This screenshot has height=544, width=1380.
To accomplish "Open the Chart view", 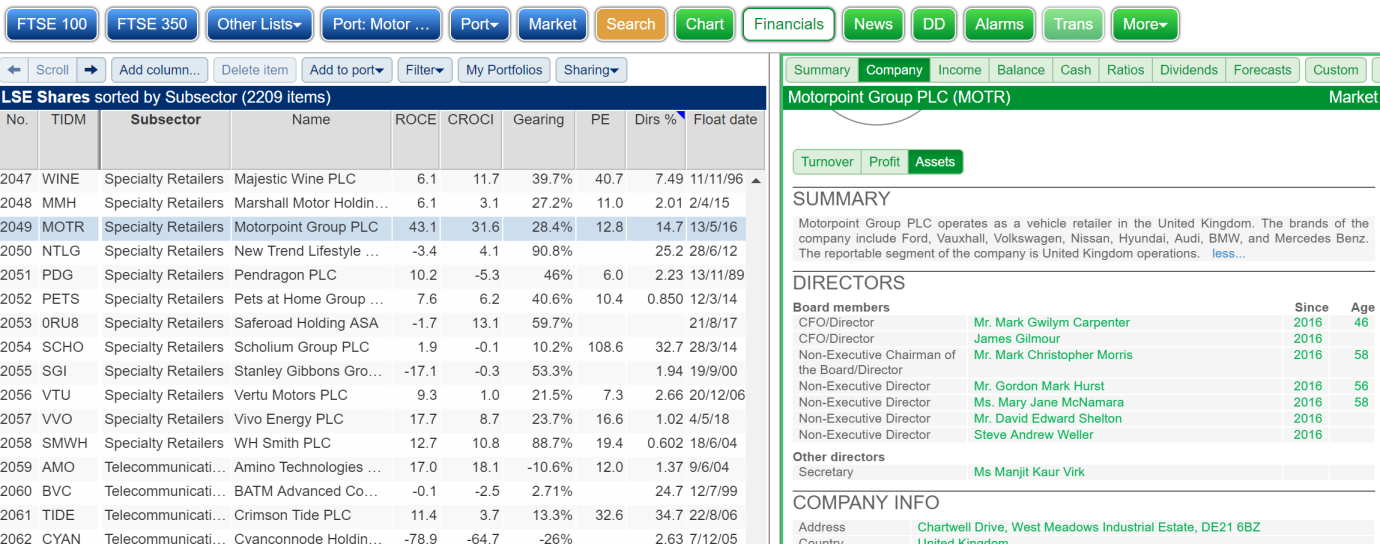I will pos(705,24).
